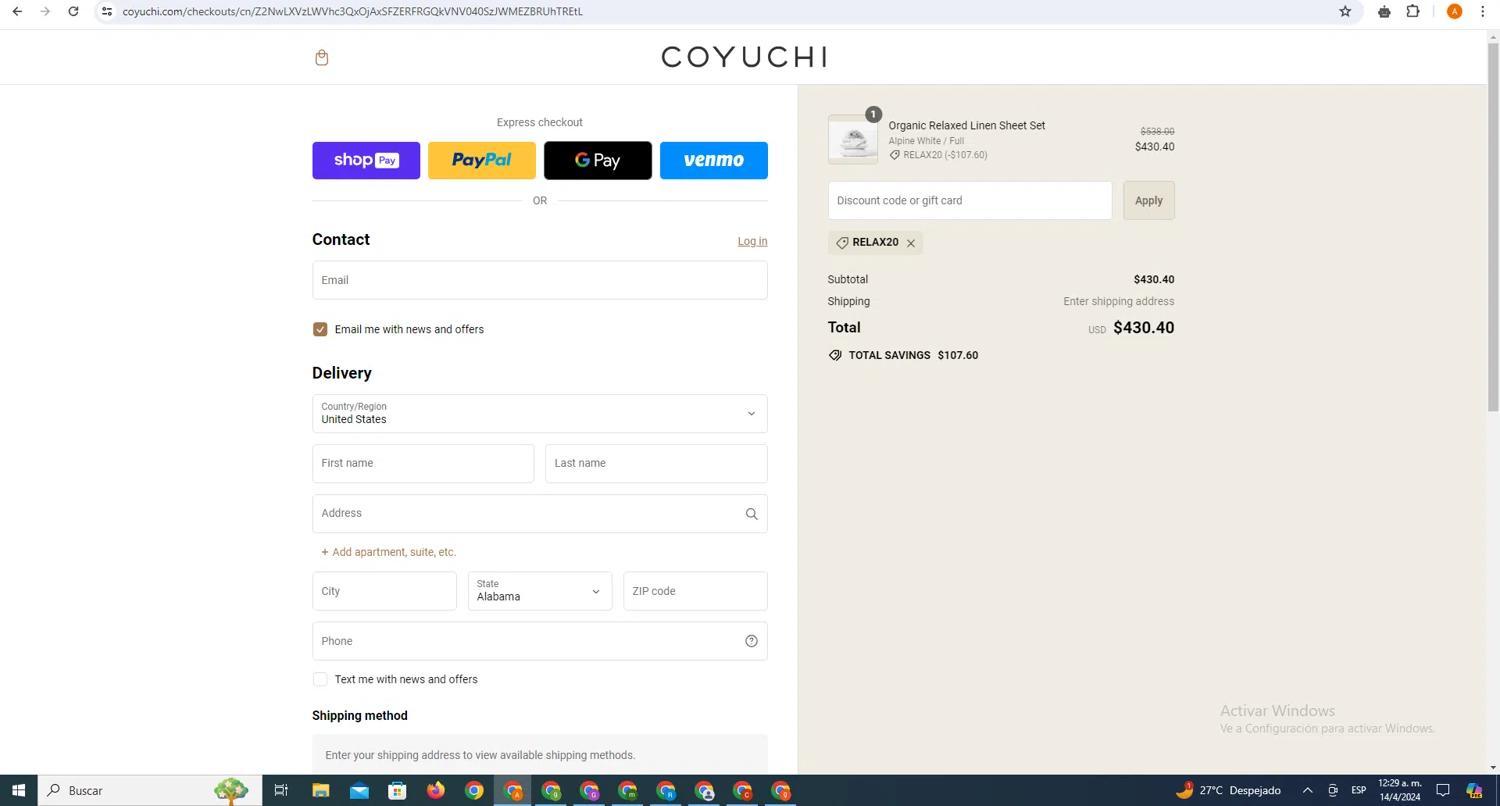Add apartment, suite, etc.

[x=389, y=552]
